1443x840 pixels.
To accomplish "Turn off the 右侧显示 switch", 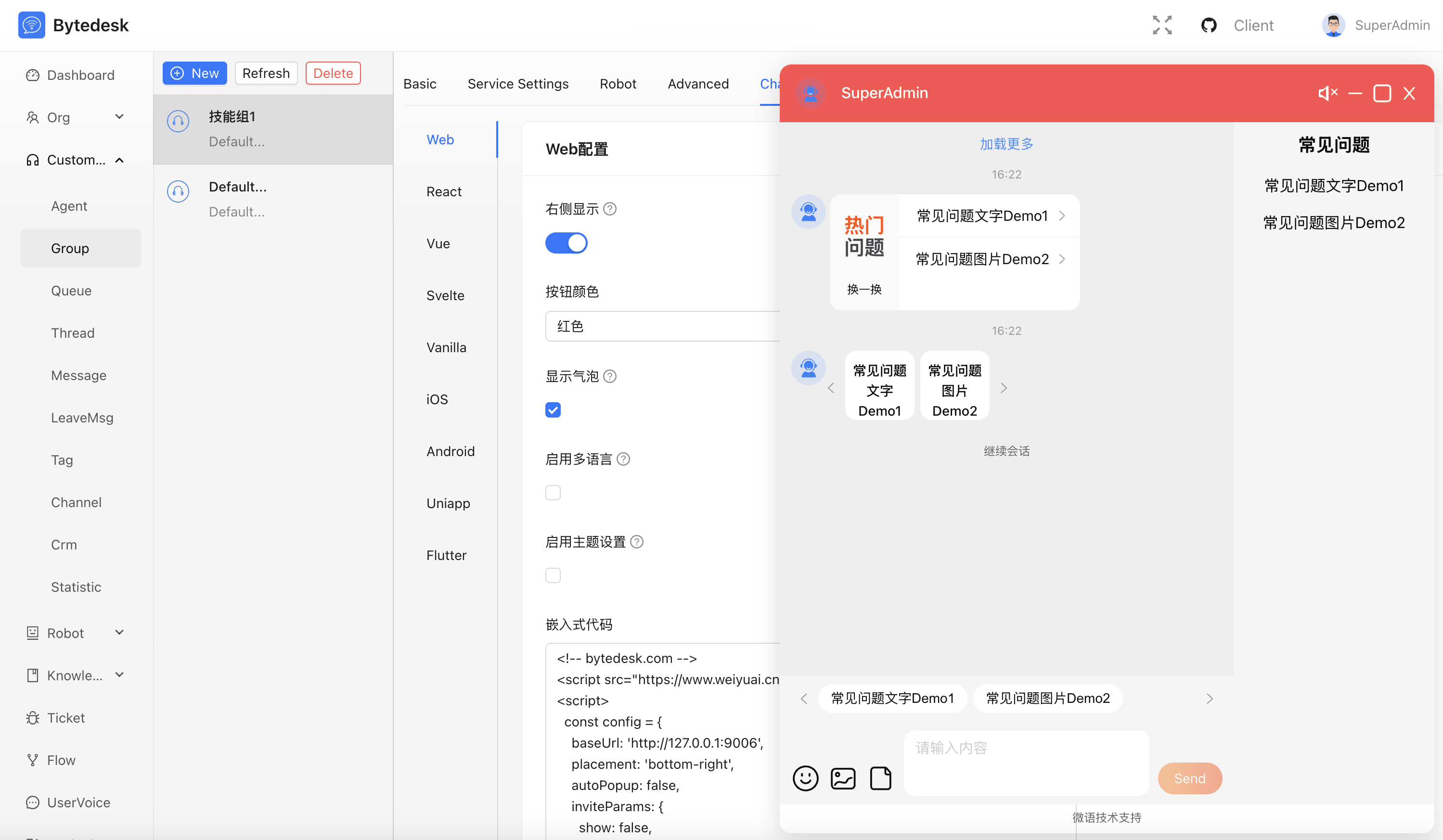I will pyautogui.click(x=566, y=242).
